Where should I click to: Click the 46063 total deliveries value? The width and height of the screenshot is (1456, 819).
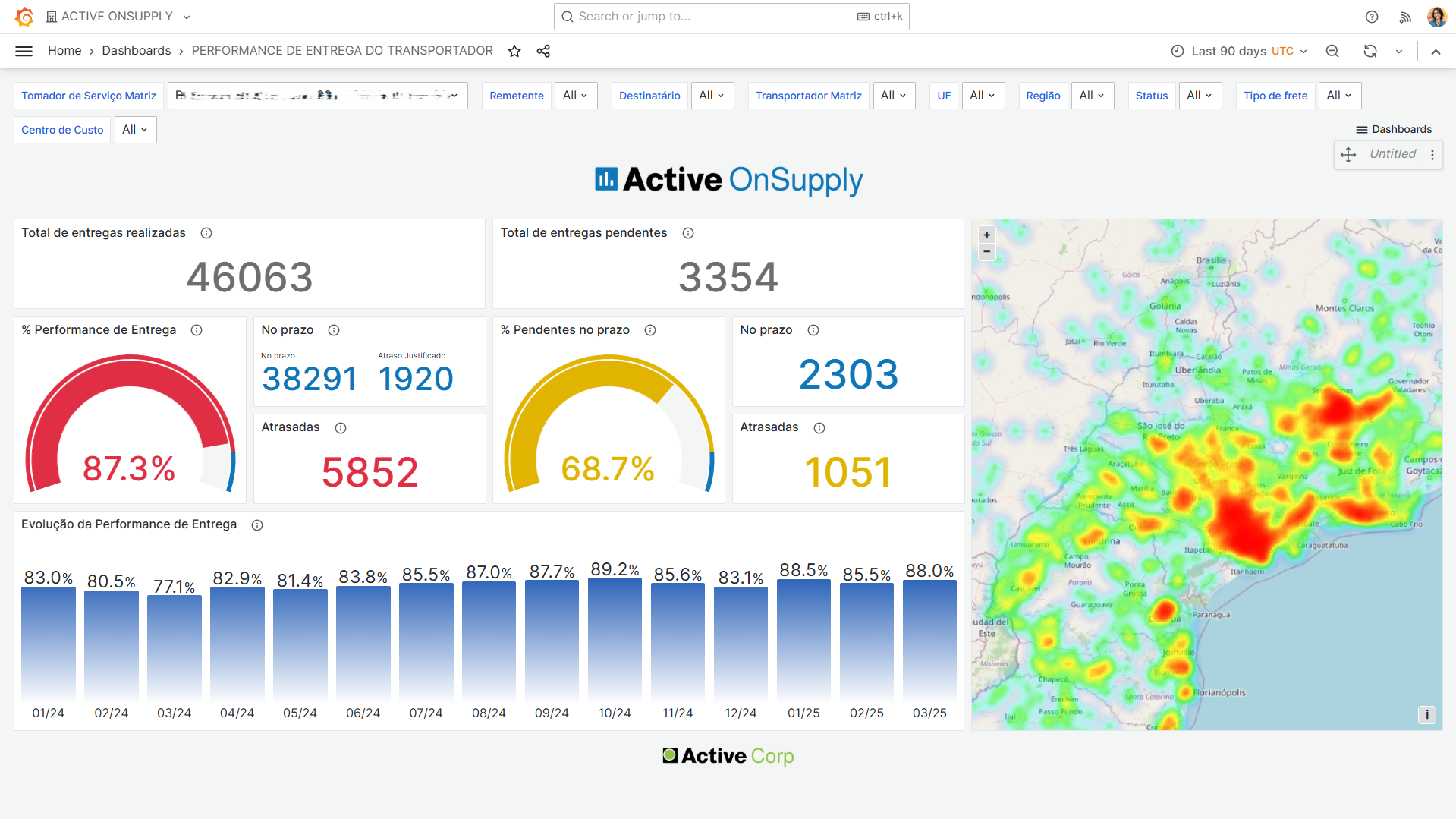(x=250, y=277)
